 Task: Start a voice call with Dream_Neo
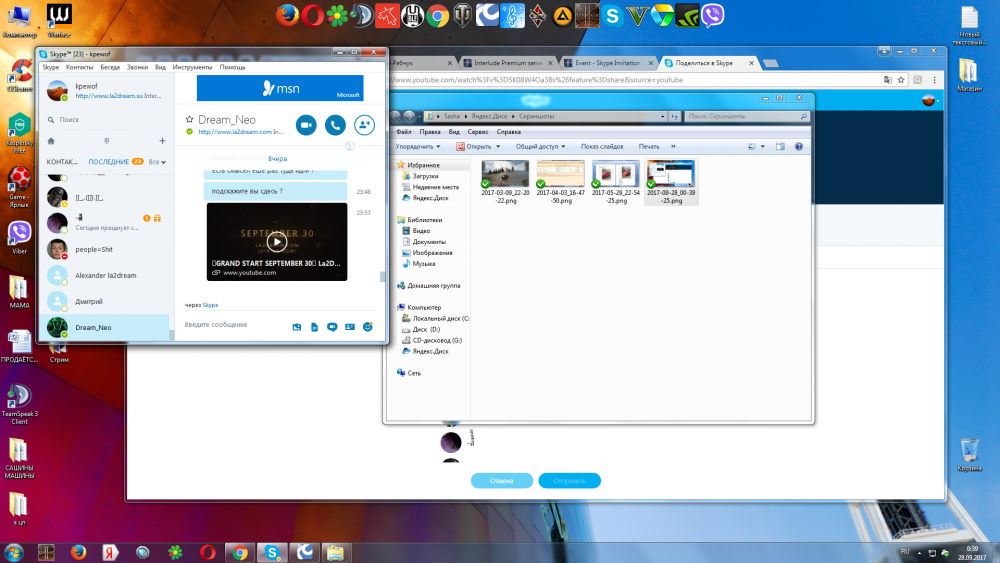(335, 125)
